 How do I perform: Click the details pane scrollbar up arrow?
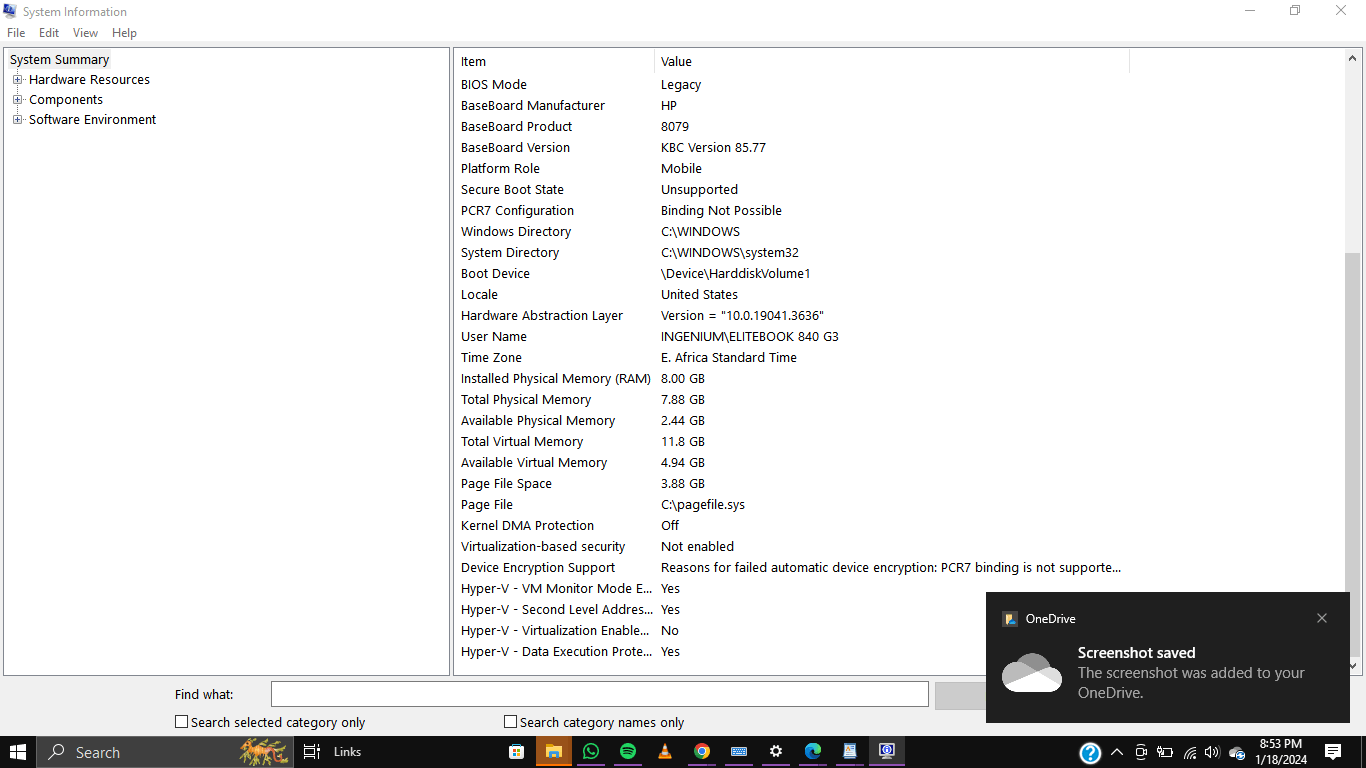[1353, 59]
